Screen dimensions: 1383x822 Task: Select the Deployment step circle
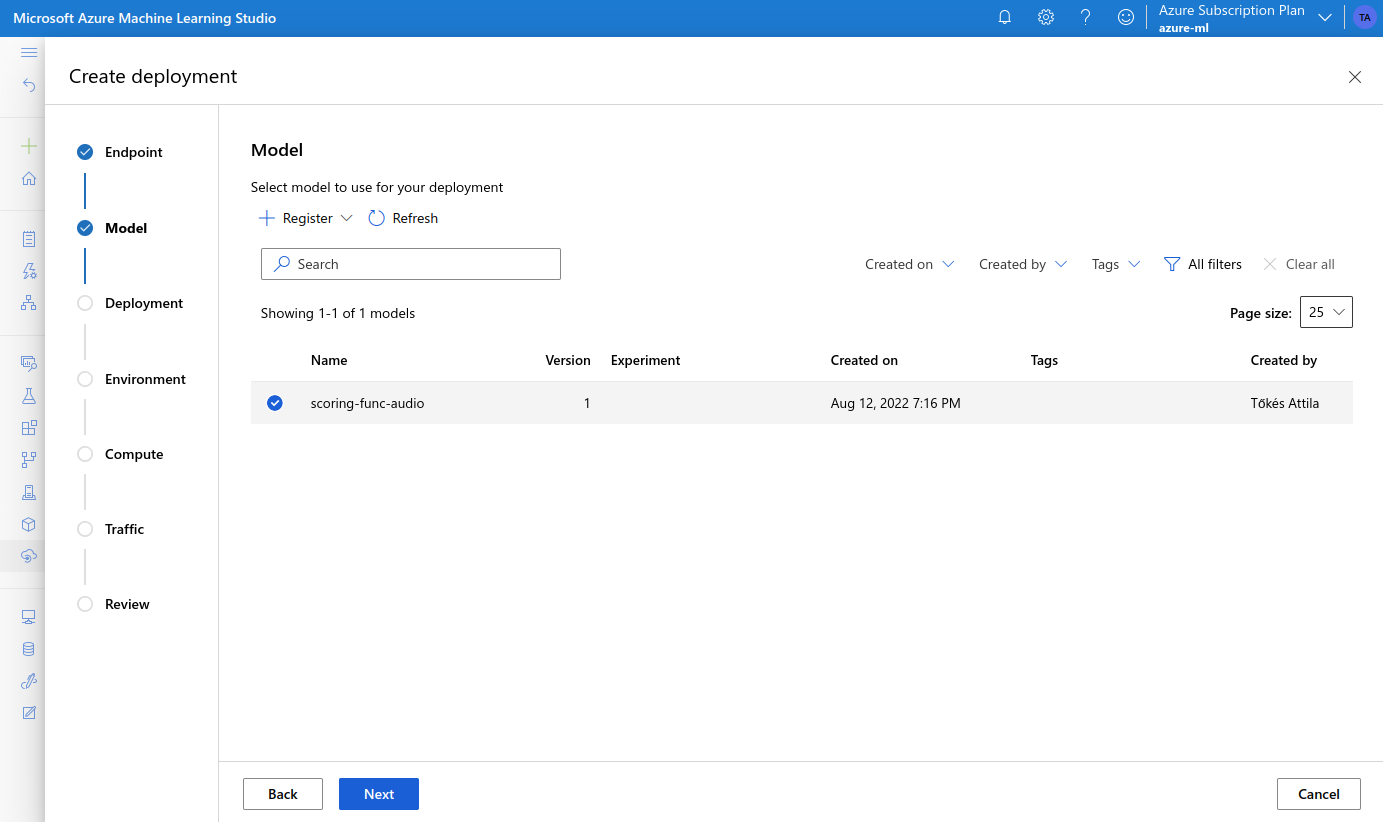[85, 303]
